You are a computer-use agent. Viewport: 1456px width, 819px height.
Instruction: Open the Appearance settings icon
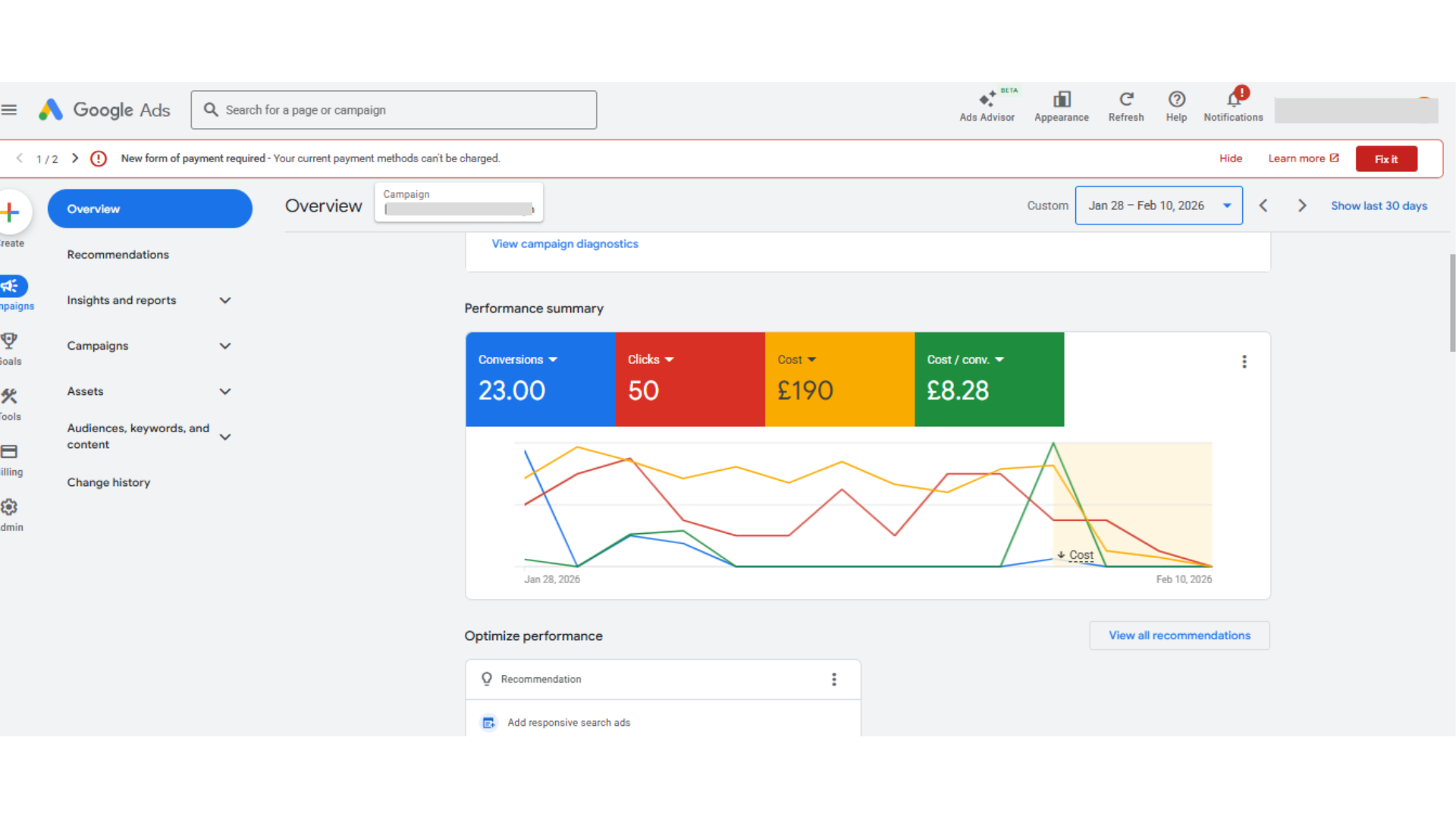[1061, 100]
